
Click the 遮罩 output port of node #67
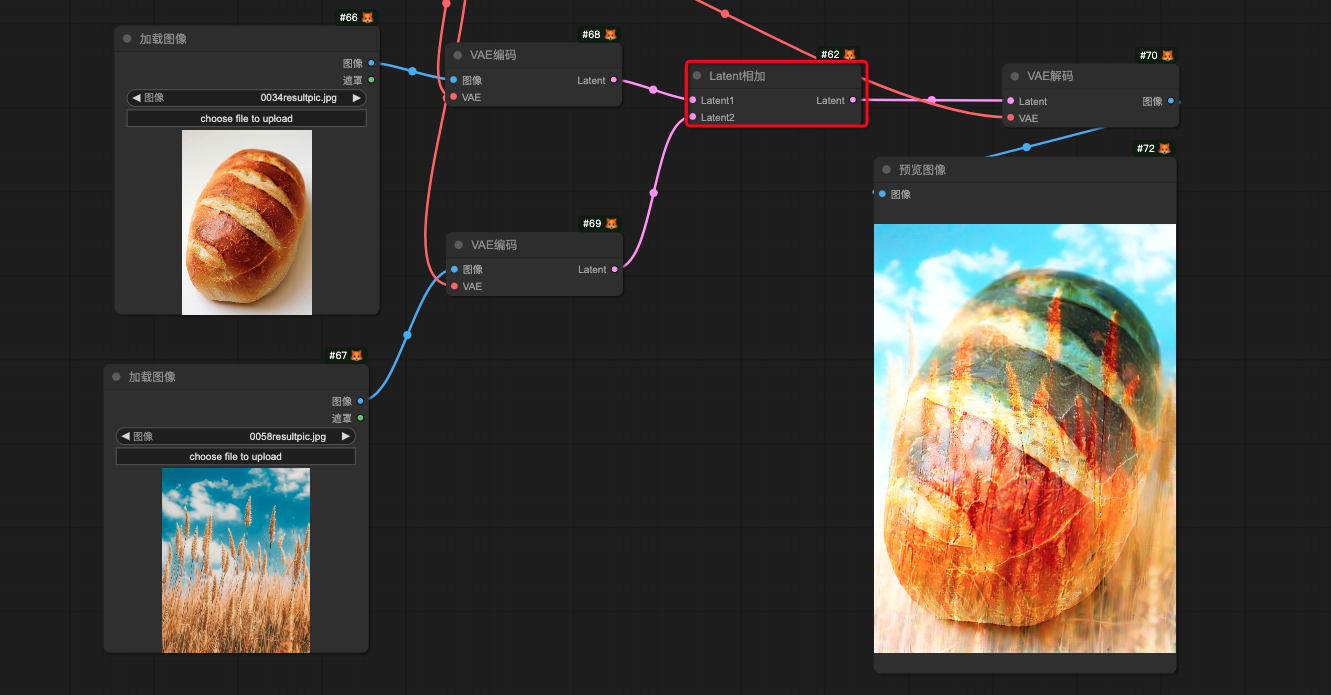point(360,418)
